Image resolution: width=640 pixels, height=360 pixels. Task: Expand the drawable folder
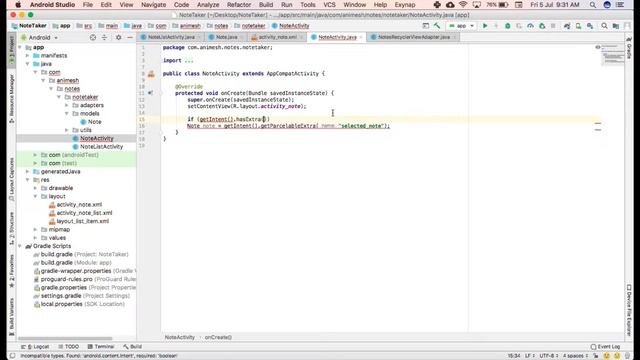pos(36,188)
